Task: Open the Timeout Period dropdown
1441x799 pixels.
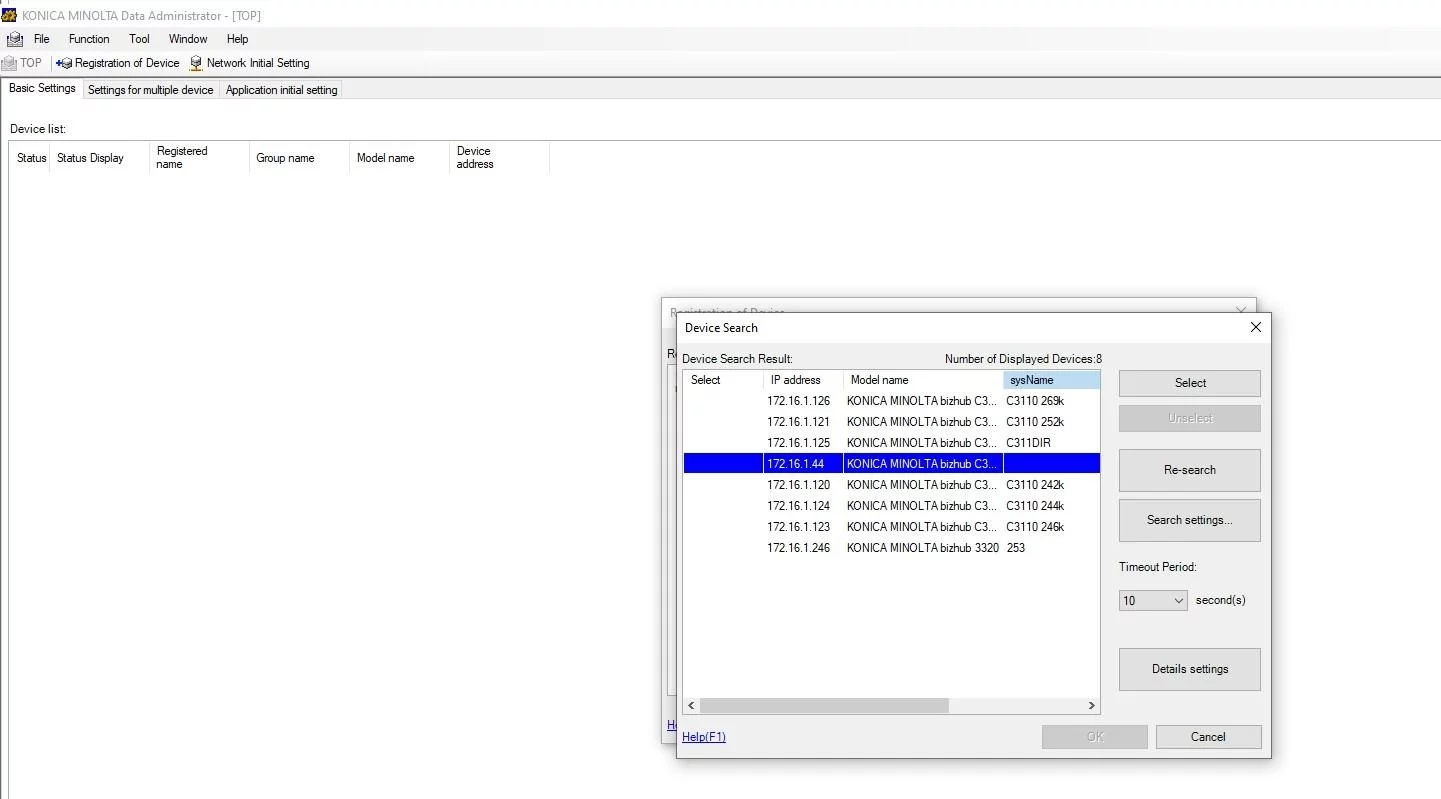Action: pyautogui.click(x=1152, y=600)
